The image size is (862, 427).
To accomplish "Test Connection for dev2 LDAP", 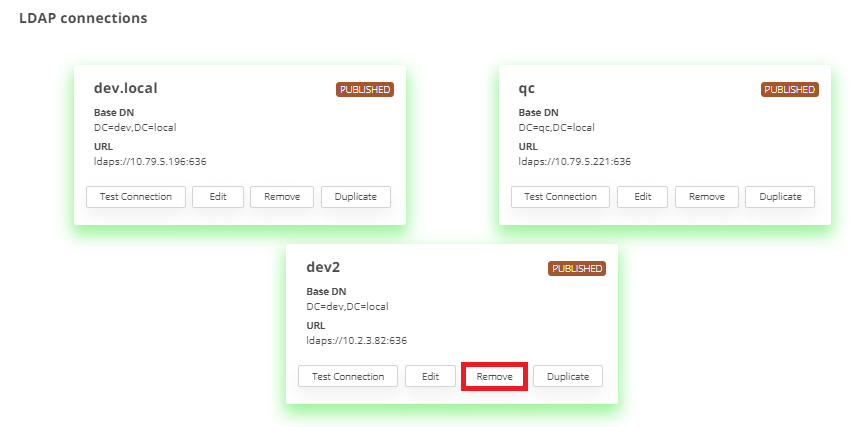I will coord(348,377).
